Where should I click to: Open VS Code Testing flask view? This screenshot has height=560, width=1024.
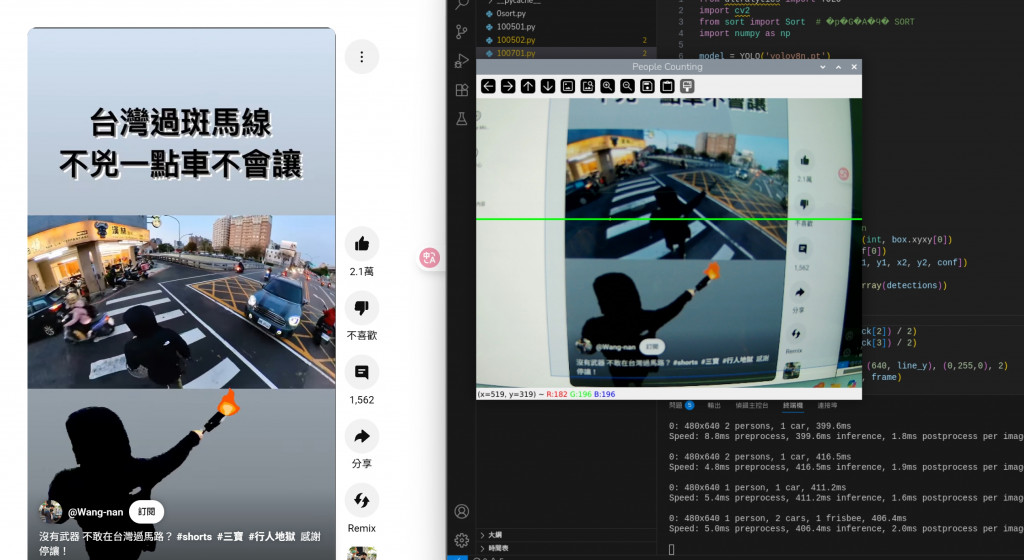pyautogui.click(x=462, y=119)
